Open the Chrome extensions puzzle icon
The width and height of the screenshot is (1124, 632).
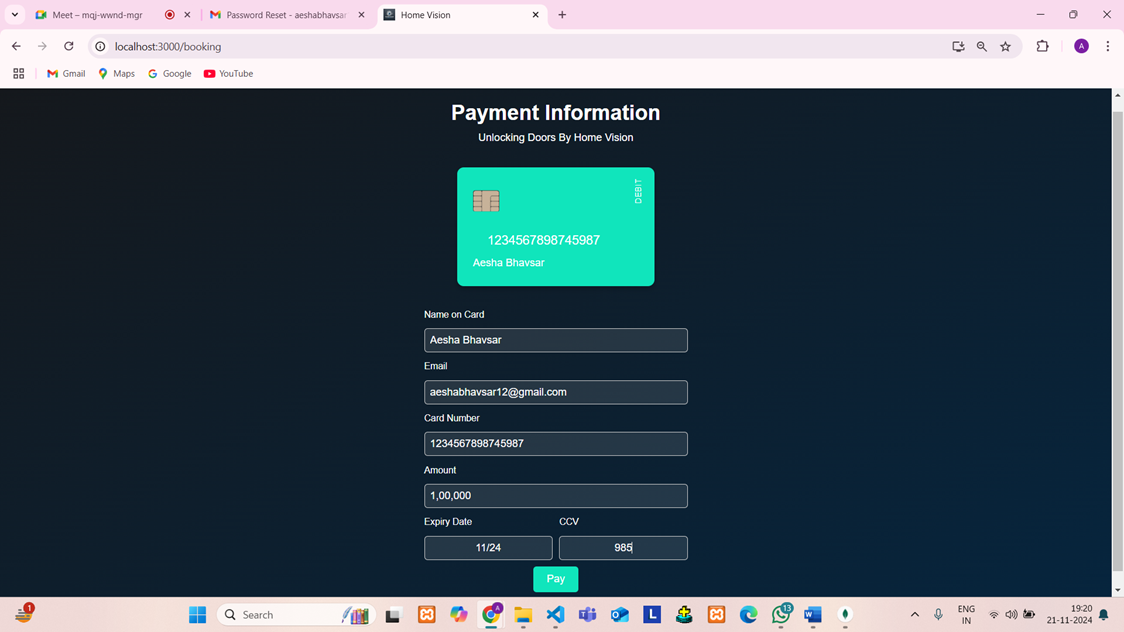click(x=1042, y=46)
